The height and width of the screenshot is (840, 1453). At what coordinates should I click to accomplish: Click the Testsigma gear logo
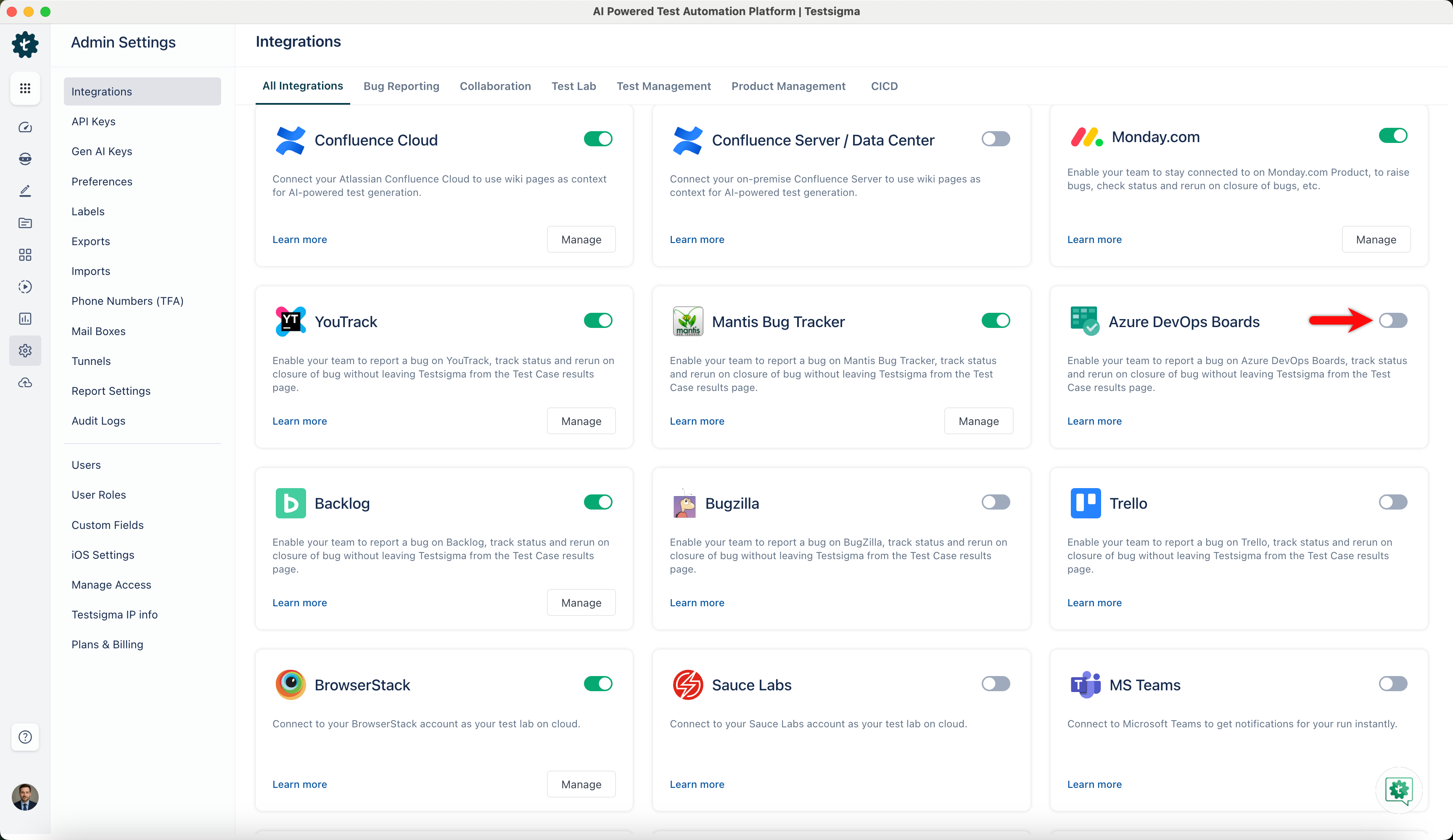[25, 45]
